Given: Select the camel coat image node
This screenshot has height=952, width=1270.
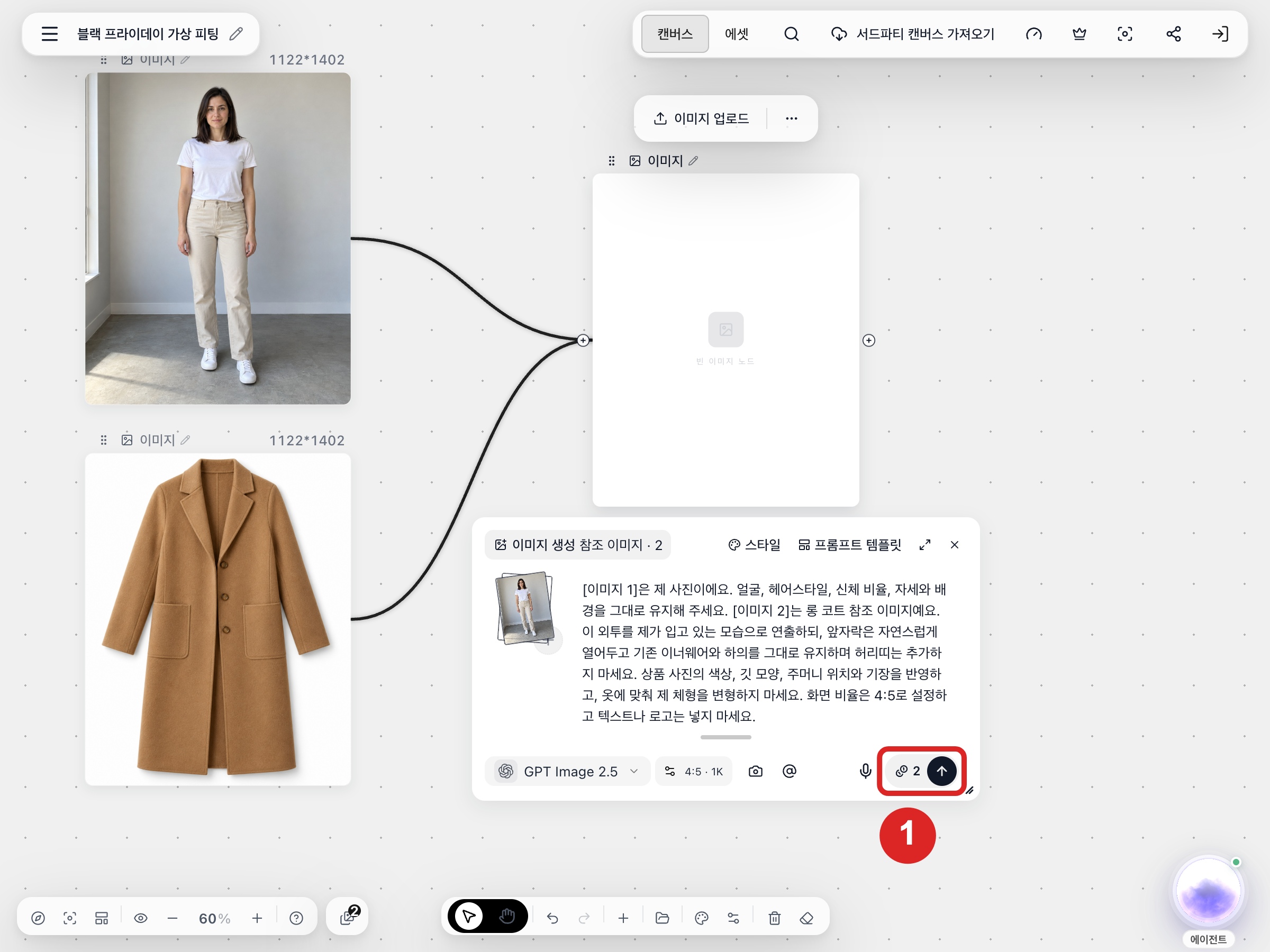Looking at the screenshot, I should [217, 619].
